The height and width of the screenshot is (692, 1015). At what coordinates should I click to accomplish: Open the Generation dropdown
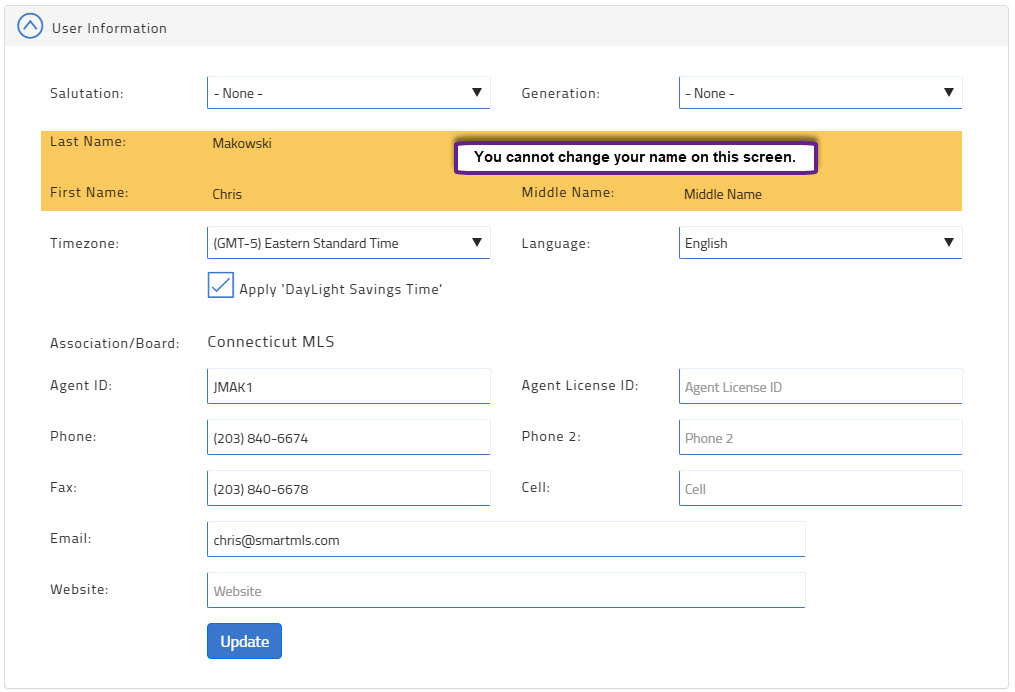(x=820, y=93)
